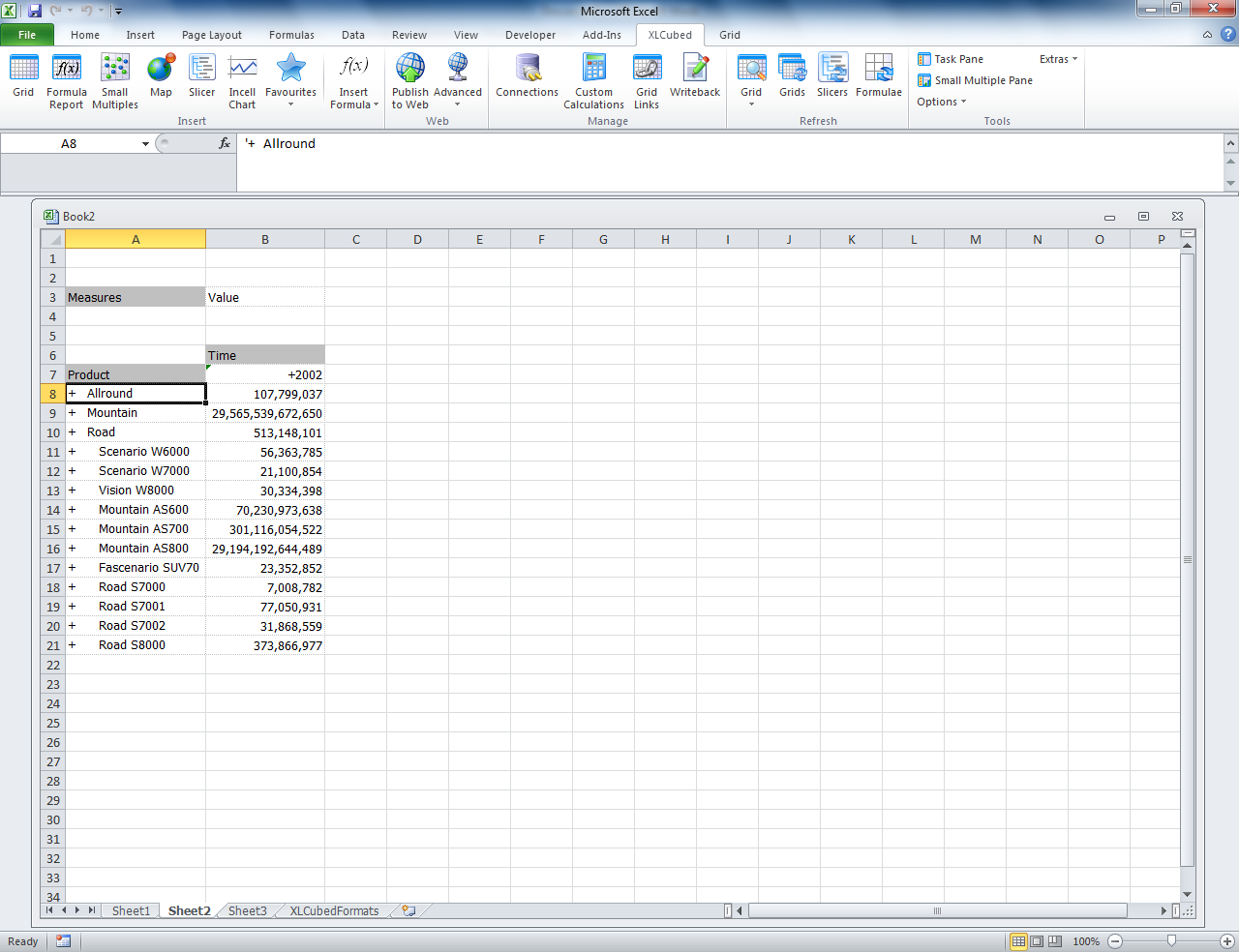The image size is (1239, 952).
Task: Open the File tab
Action: 27,35
